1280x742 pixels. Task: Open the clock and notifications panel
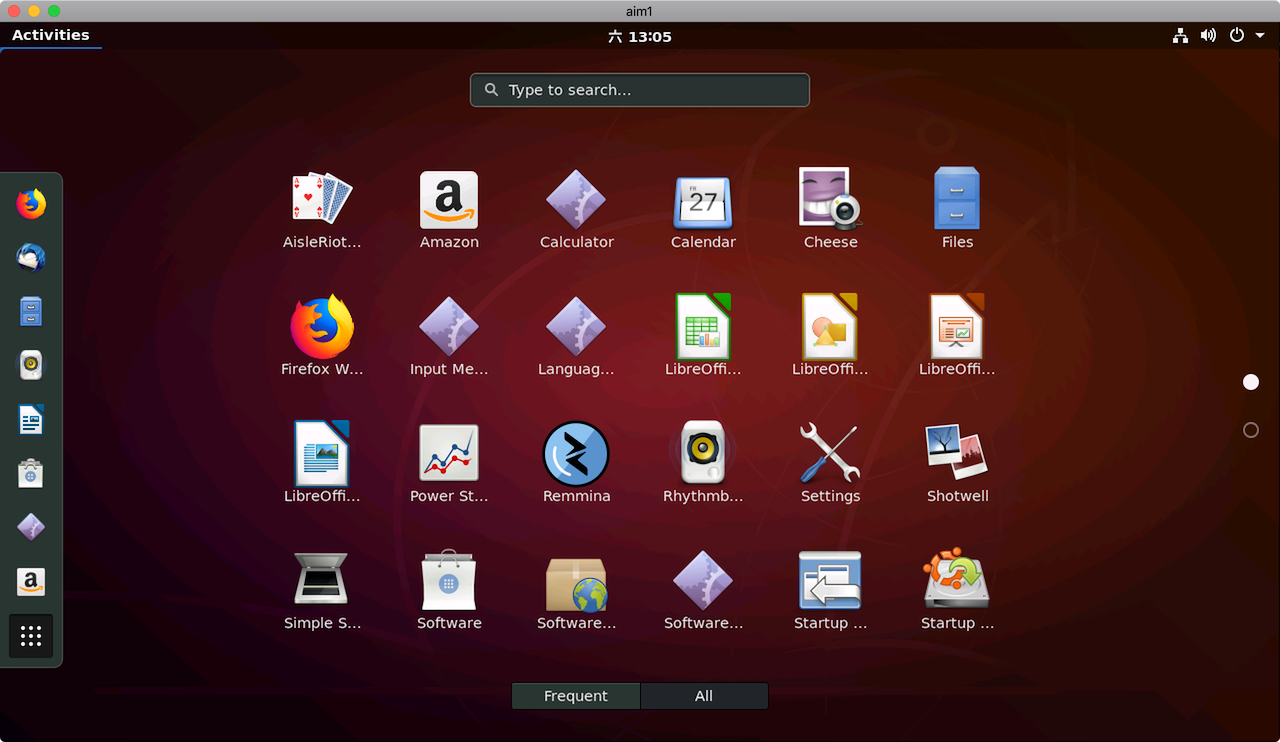coord(640,36)
